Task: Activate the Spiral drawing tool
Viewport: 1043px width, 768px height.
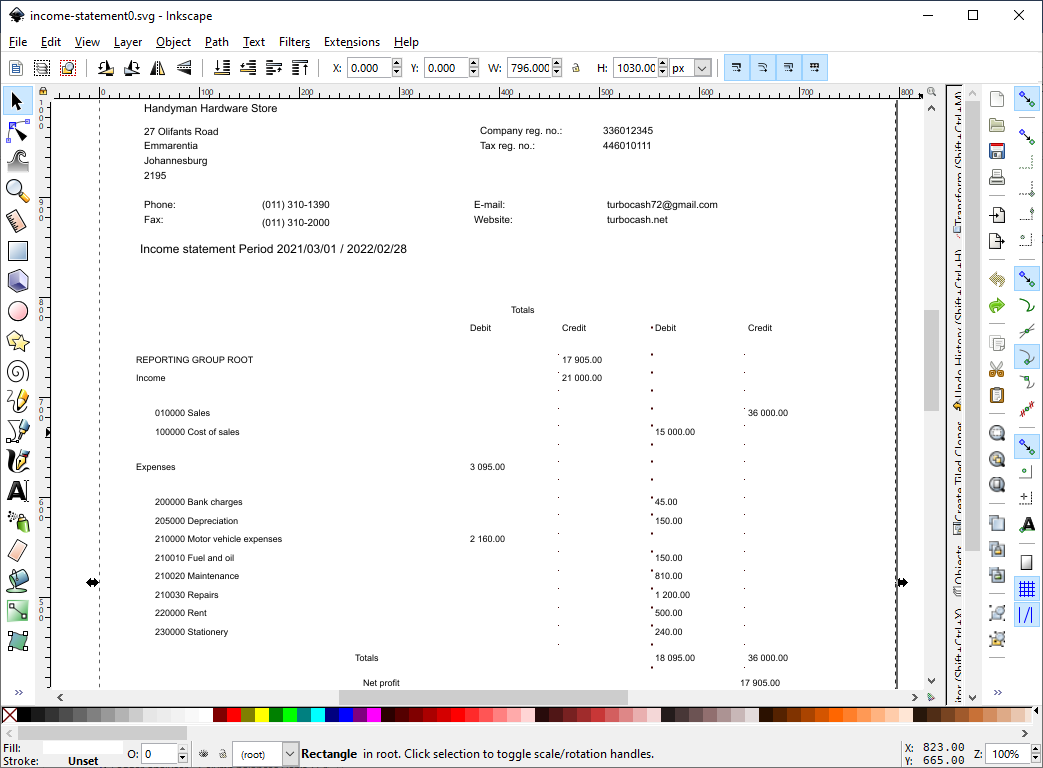Action: (x=18, y=372)
